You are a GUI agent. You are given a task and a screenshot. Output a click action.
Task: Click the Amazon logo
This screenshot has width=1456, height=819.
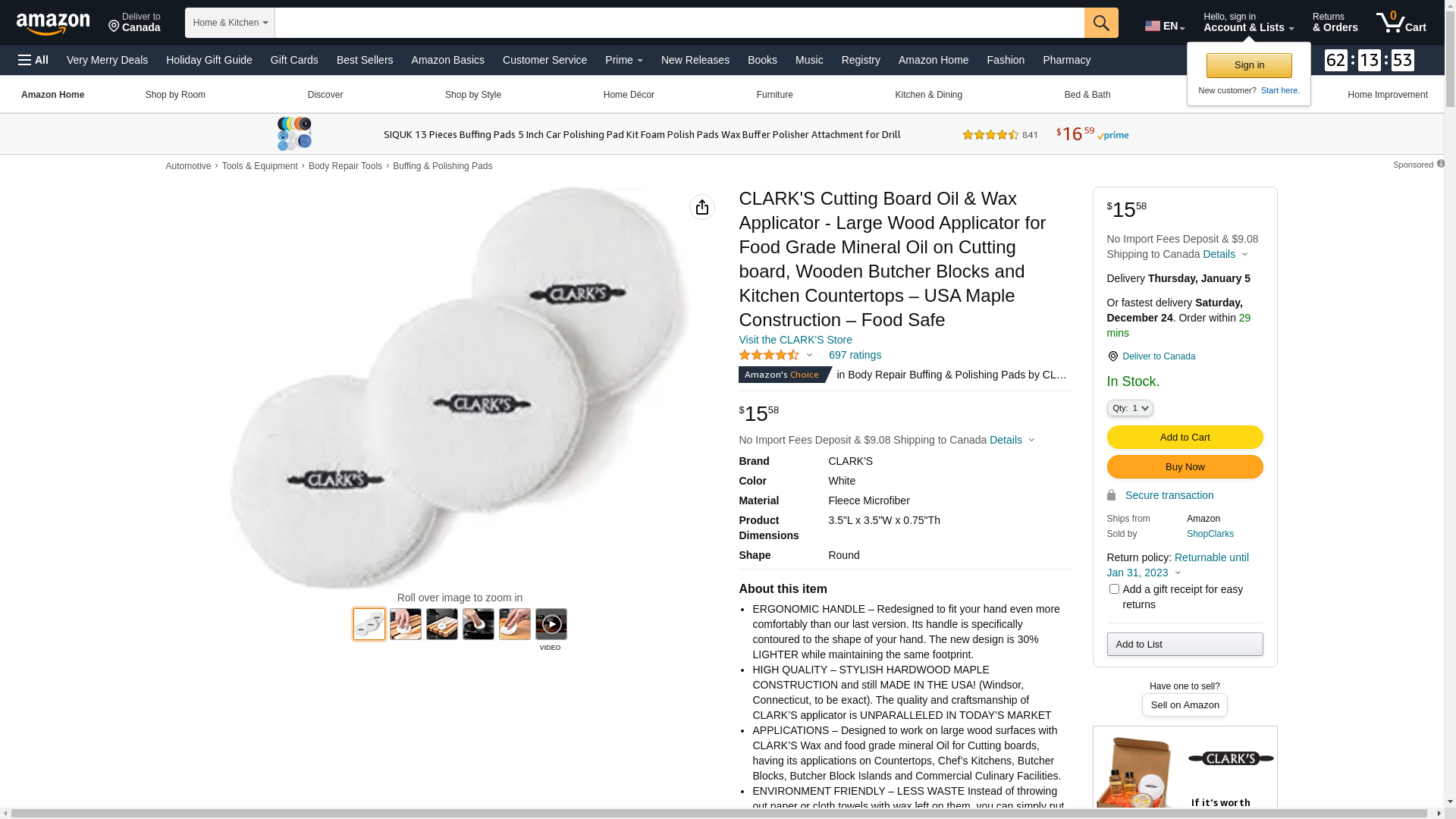point(53,24)
